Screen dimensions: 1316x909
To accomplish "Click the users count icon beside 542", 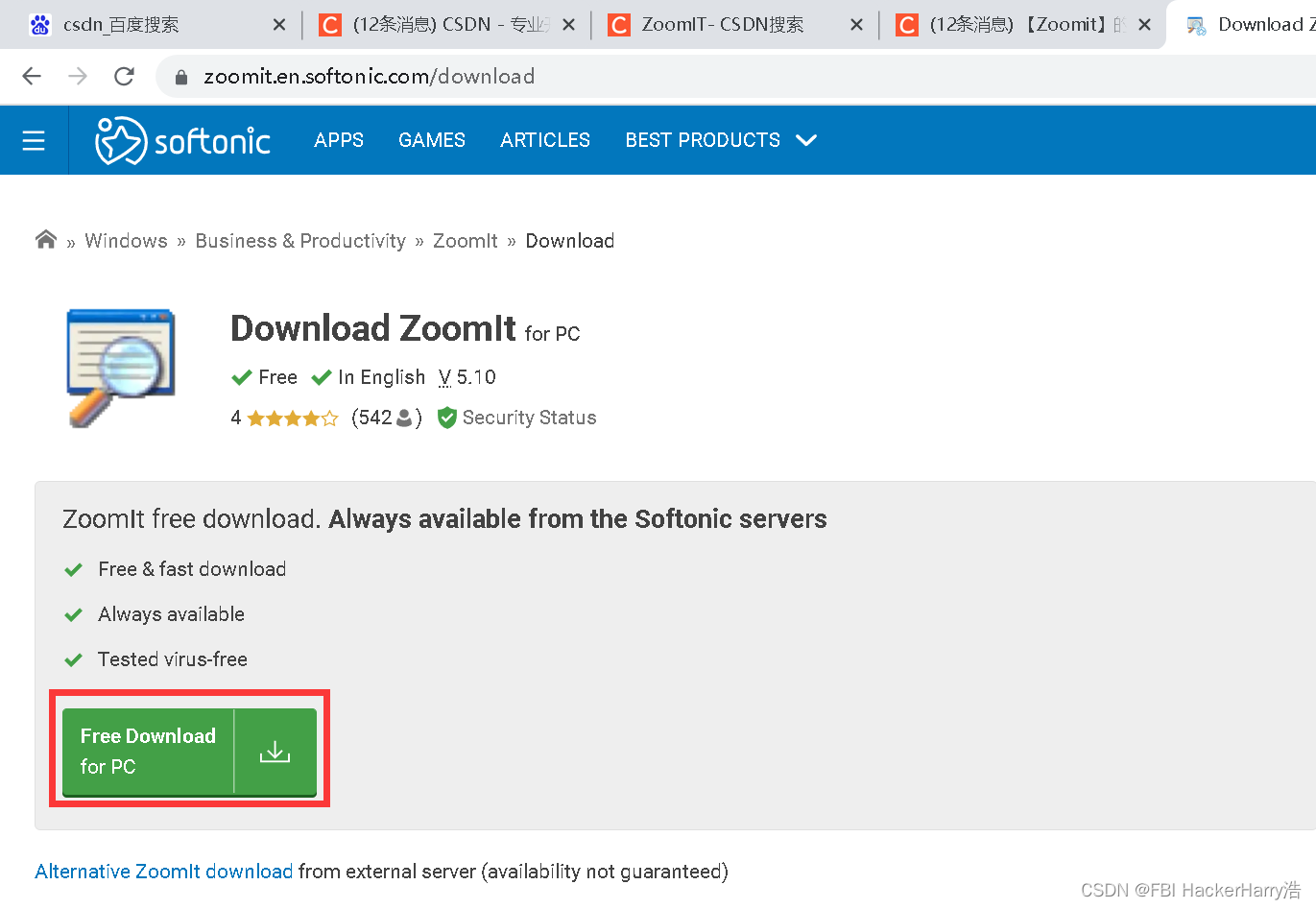I will click(404, 418).
